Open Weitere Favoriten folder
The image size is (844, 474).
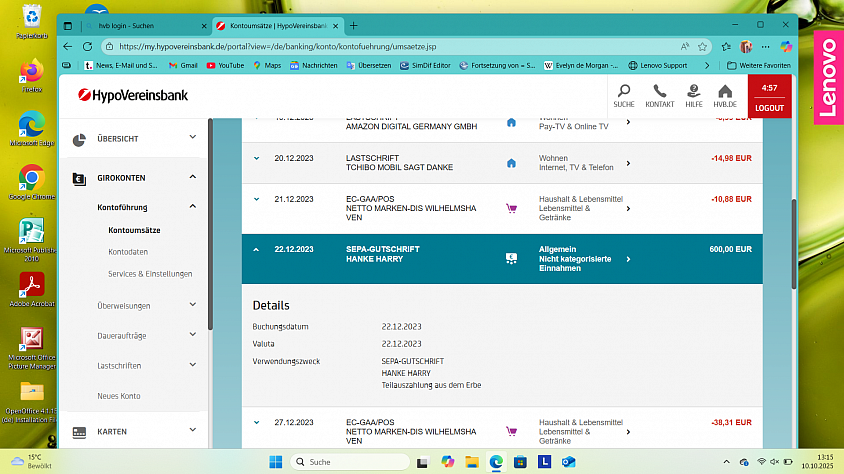[759, 66]
